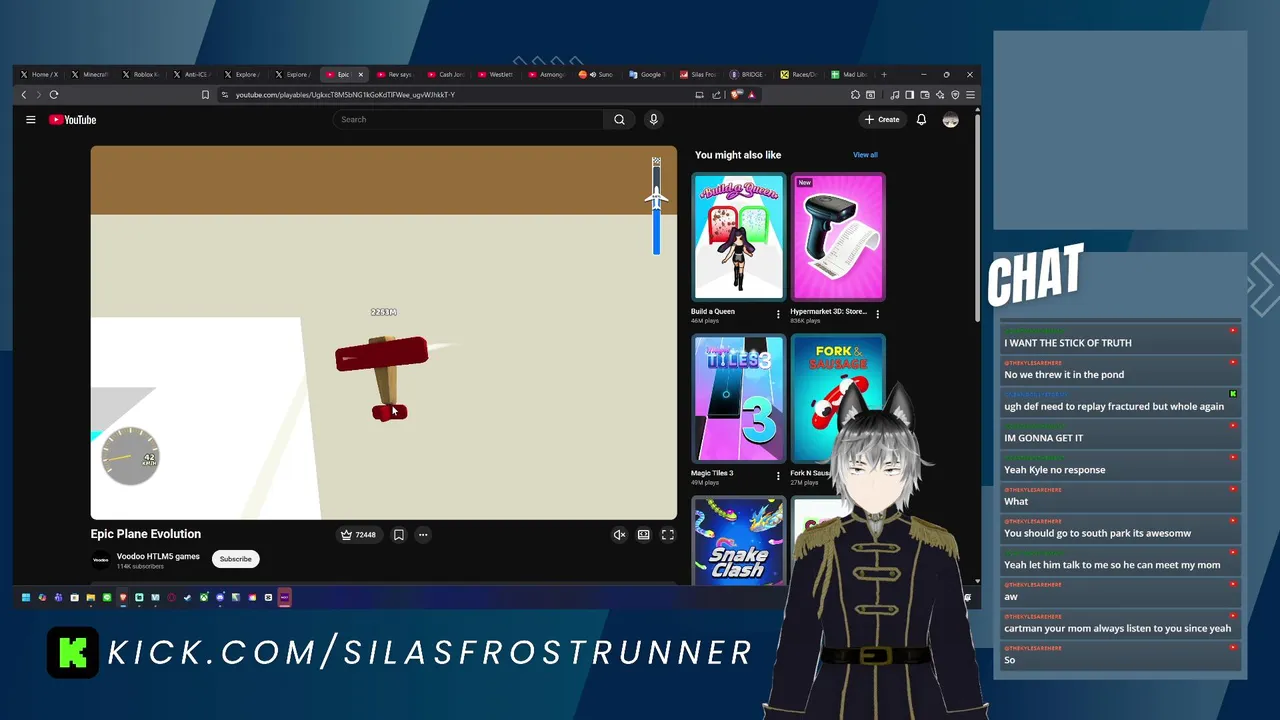Focus the YouTube search field
The image size is (1280, 720).
point(468,120)
